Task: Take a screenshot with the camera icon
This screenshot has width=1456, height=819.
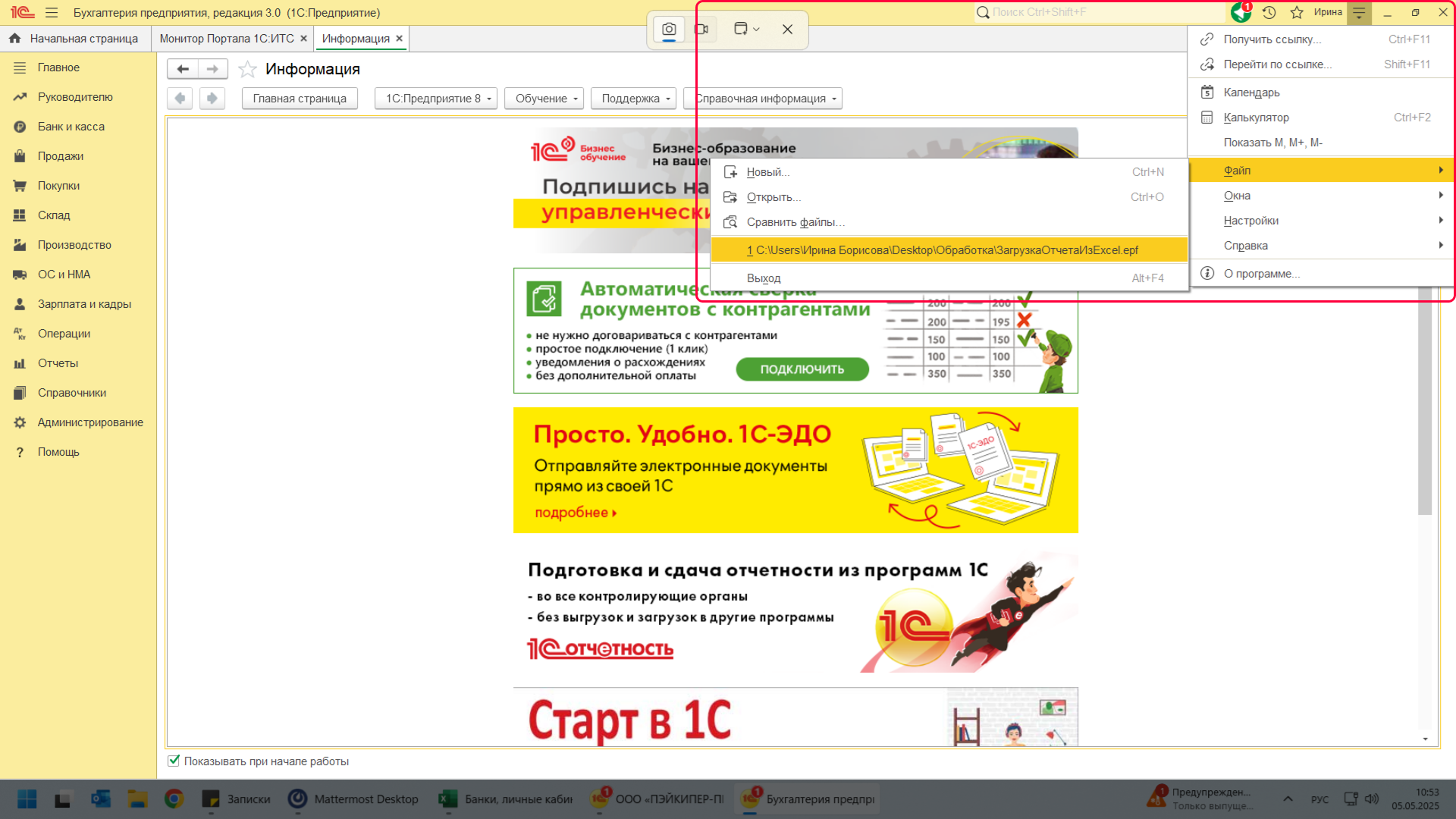Action: [669, 30]
